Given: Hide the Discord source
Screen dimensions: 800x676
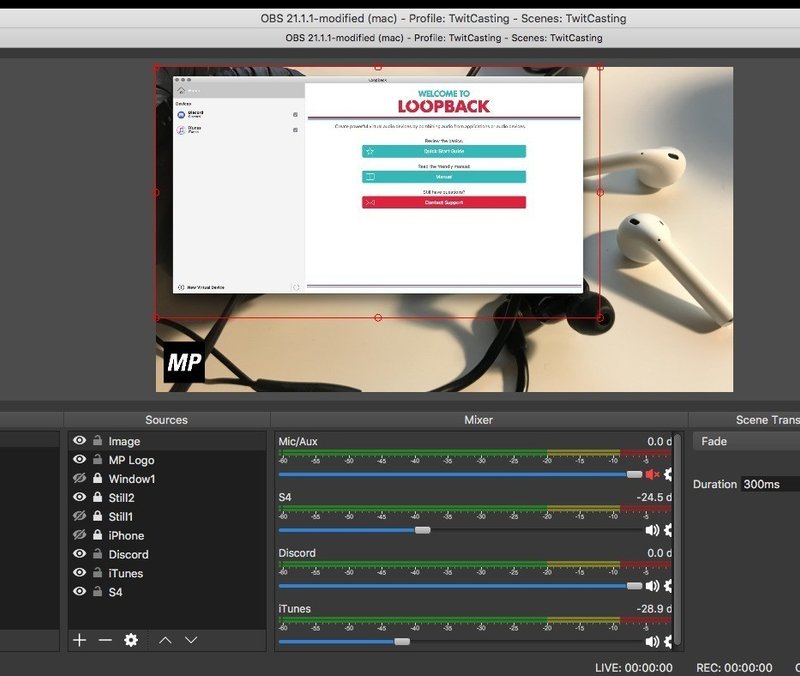Looking at the screenshot, I should point(79,554).
